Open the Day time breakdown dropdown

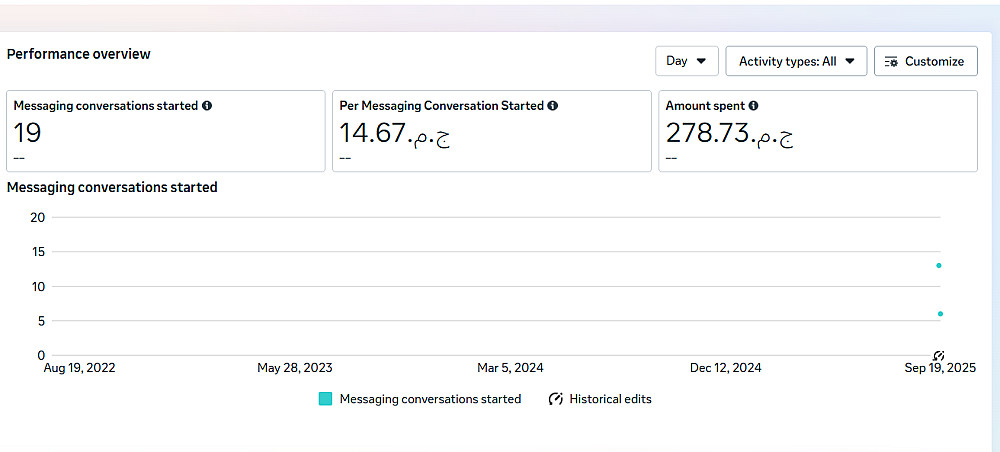pyautogui.click(x=686, y=61)
